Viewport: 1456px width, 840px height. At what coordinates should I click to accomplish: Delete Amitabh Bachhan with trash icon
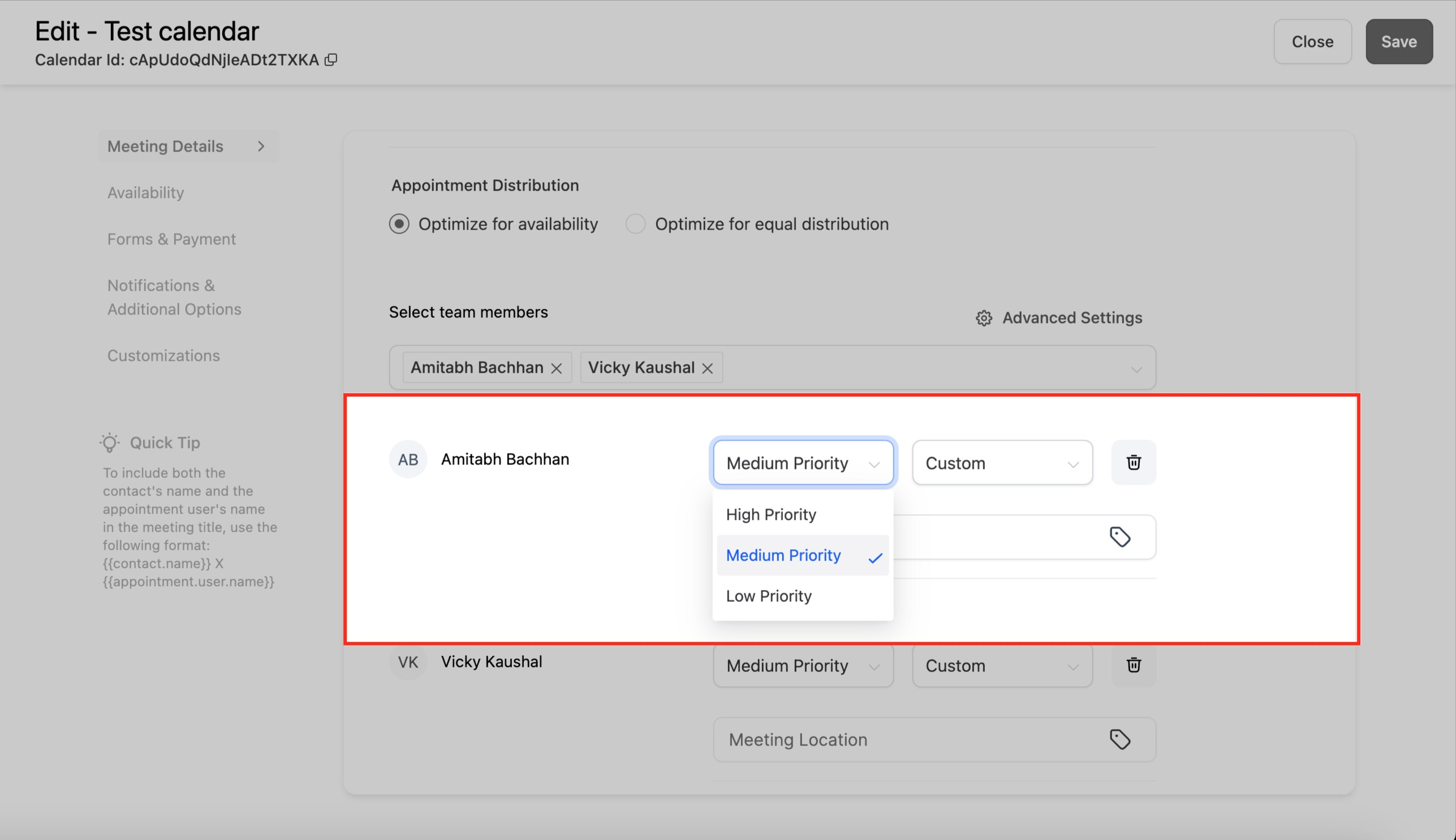[1133, 463]
